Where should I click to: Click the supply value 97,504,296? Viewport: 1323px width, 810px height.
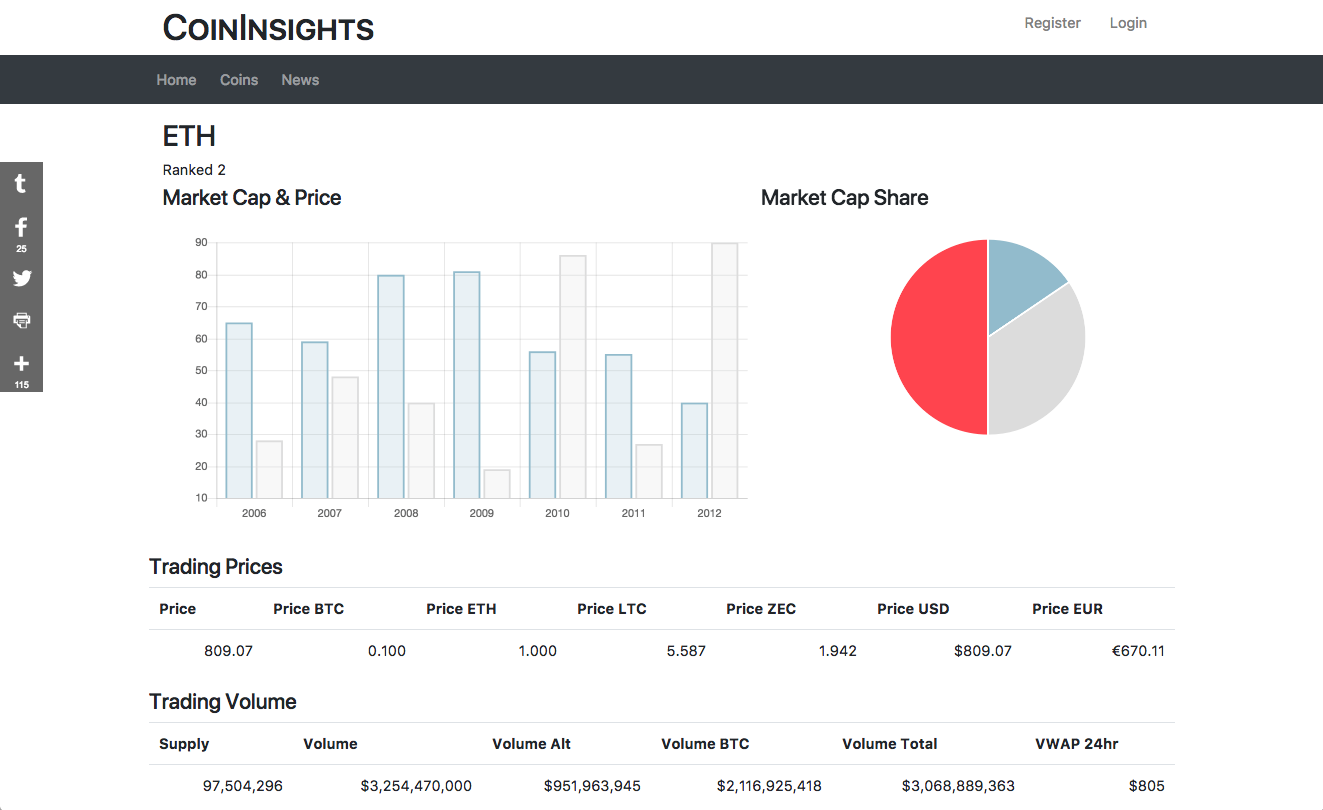point(243,786)
